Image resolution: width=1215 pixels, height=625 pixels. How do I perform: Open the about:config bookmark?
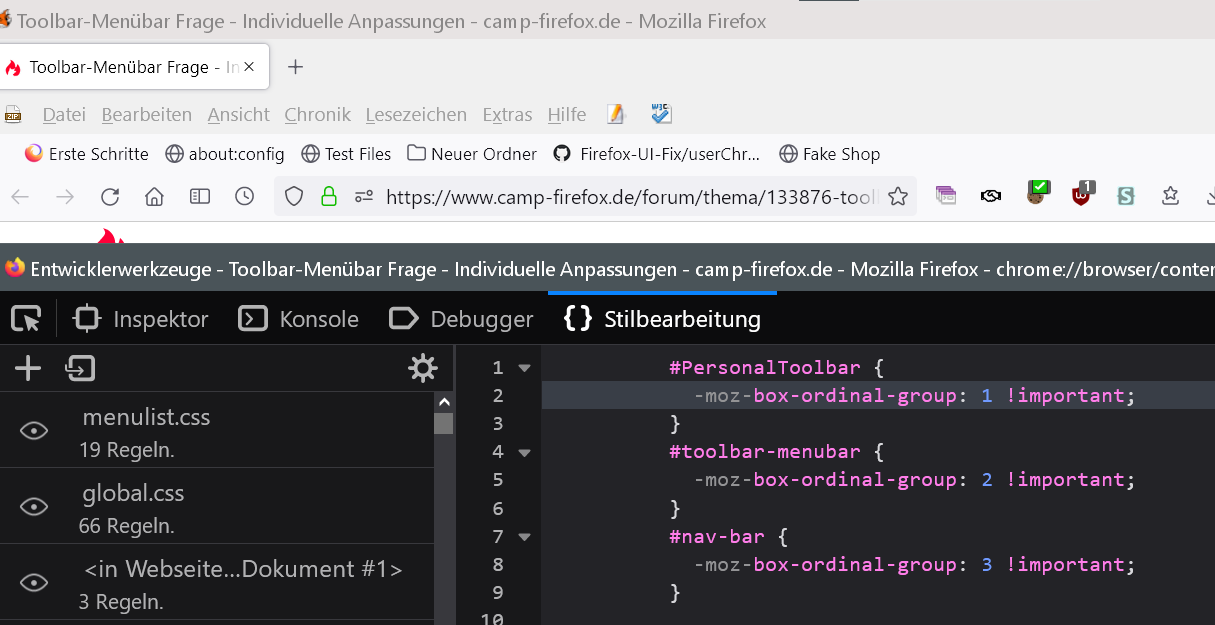225,154
